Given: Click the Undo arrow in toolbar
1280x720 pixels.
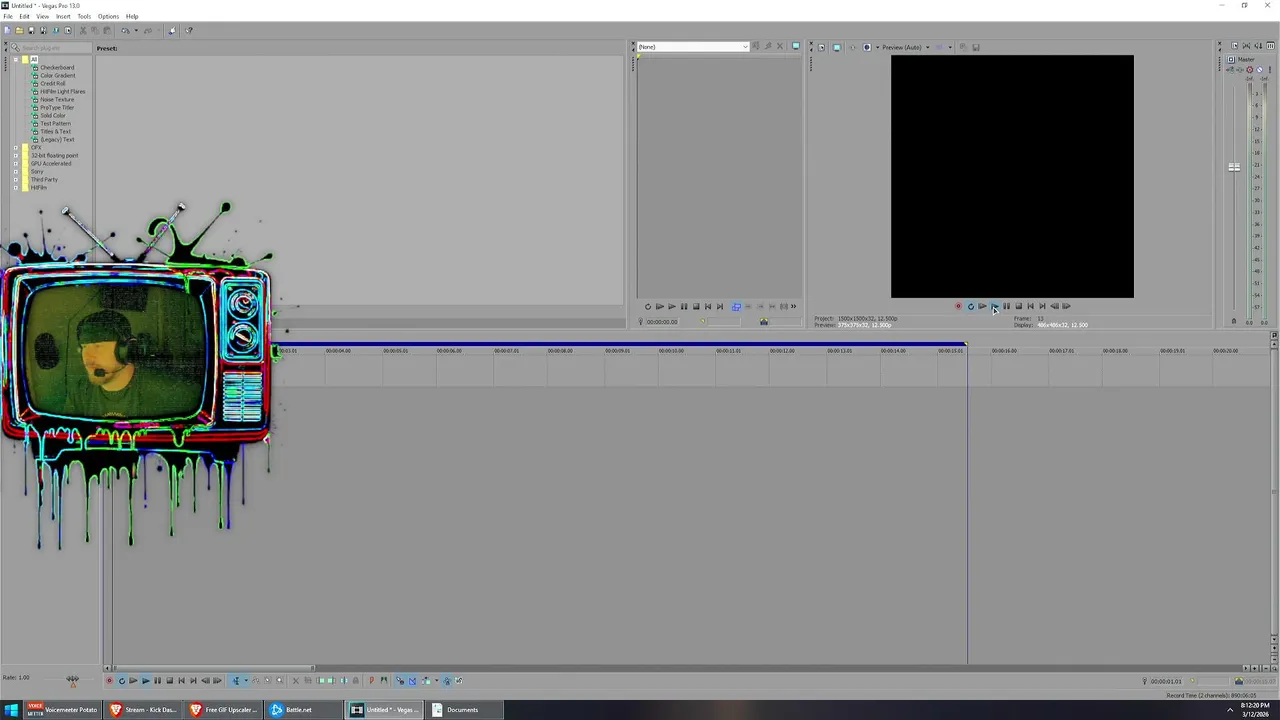Looking at the screenshot, I should [x=125, y=30].
